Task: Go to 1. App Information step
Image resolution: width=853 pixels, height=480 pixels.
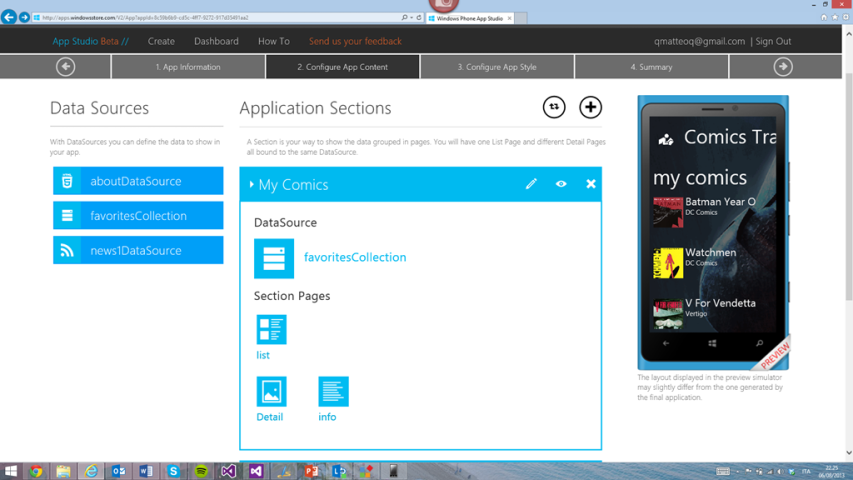Action: click(x=188, y=67)
